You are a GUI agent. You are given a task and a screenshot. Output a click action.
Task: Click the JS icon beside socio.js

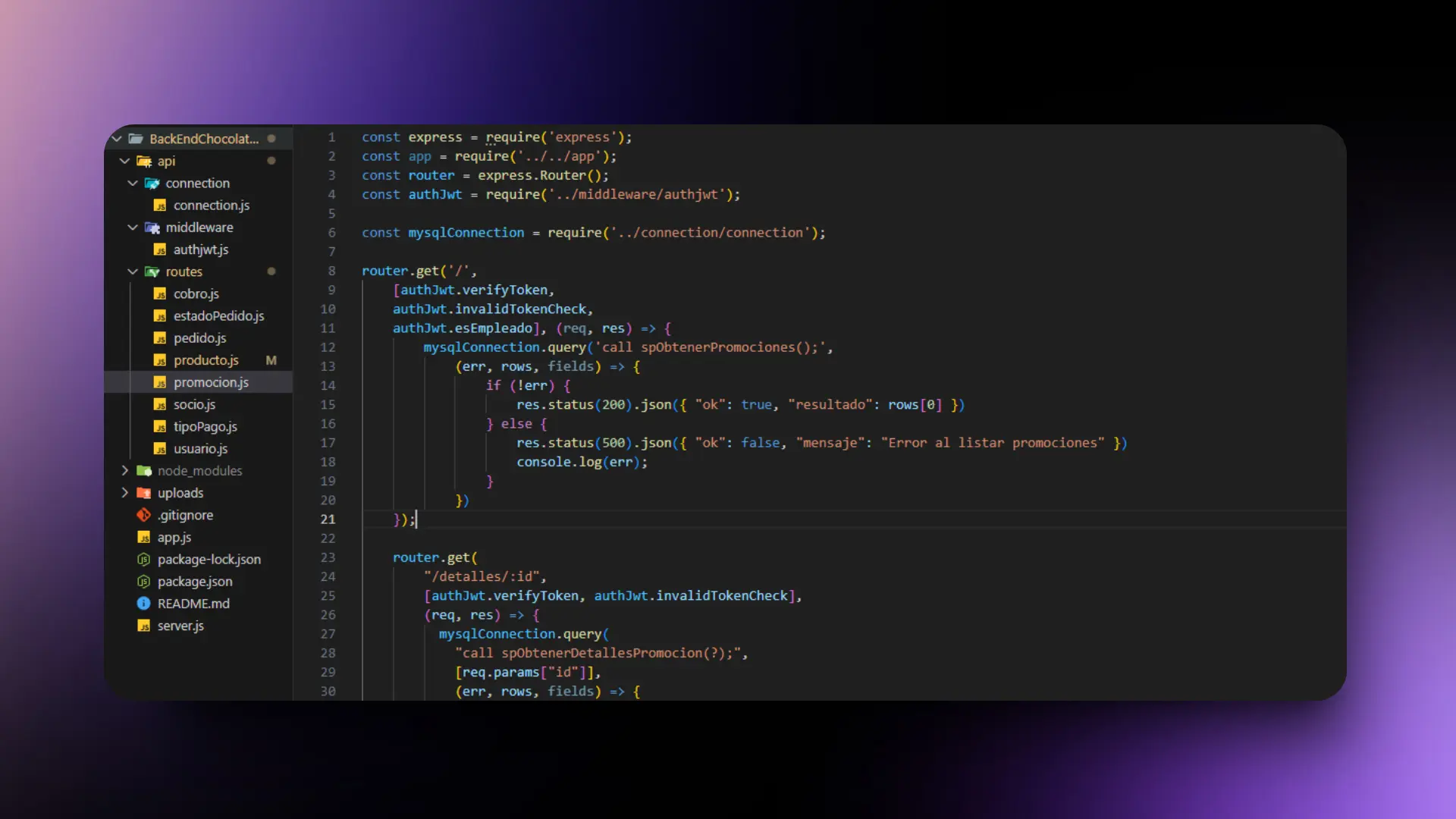160,404
